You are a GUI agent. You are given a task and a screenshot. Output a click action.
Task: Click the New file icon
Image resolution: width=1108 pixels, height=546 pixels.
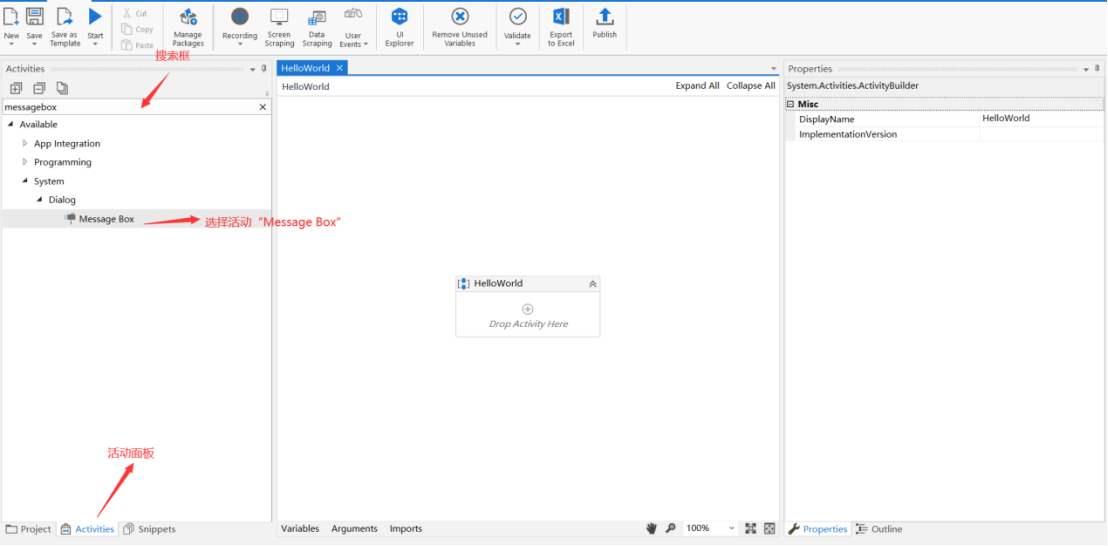tap(11, 17)
